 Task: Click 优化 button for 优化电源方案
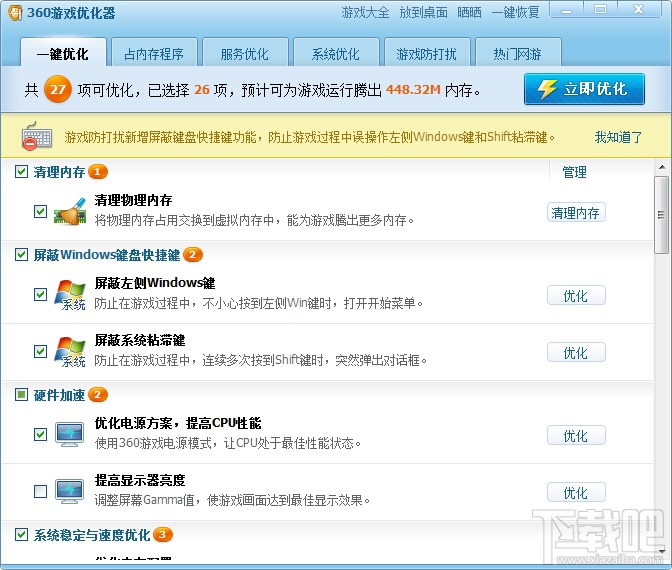pyautogui.click(x=576, y=435)
